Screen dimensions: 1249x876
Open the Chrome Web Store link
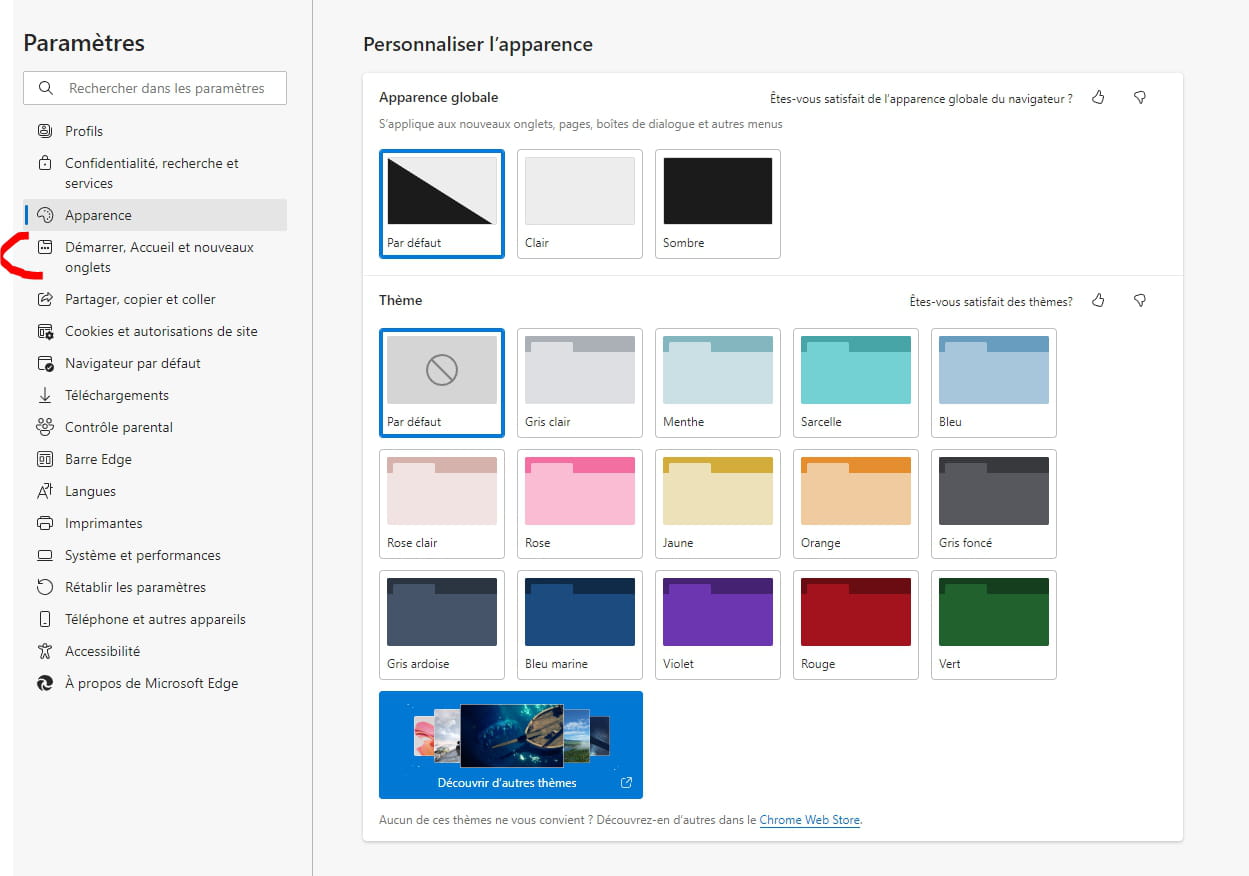point(810,820)
